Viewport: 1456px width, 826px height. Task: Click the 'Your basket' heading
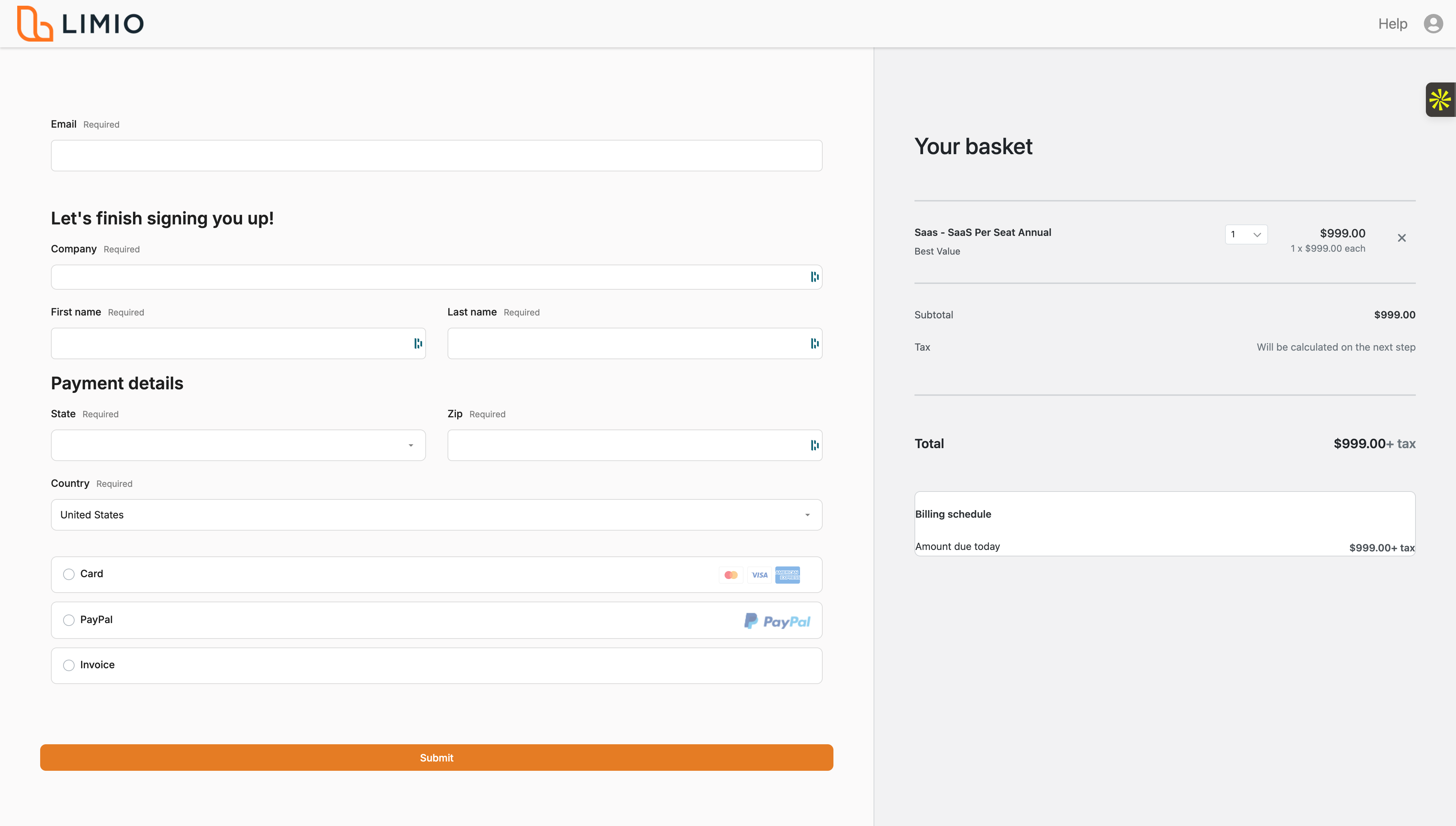(973, 146)
